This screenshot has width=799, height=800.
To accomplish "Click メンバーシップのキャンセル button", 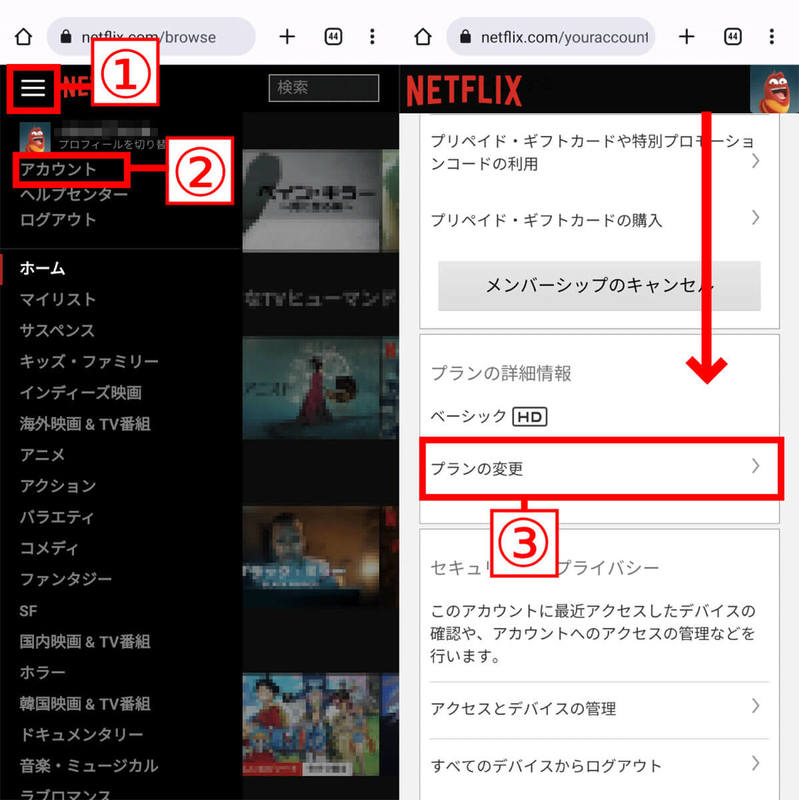I will (x=600, y=286).
